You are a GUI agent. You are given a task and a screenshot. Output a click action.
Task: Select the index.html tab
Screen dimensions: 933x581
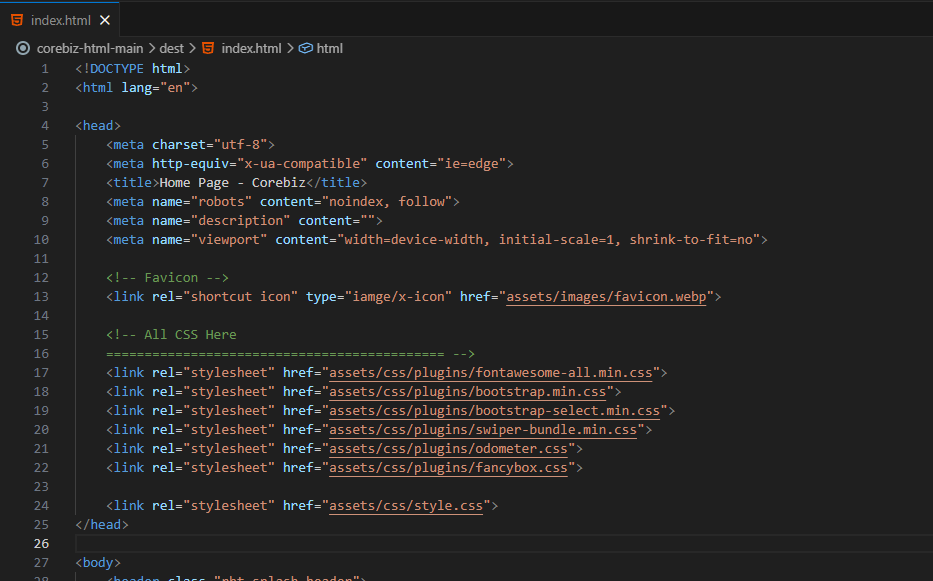(x=60, y=20)
